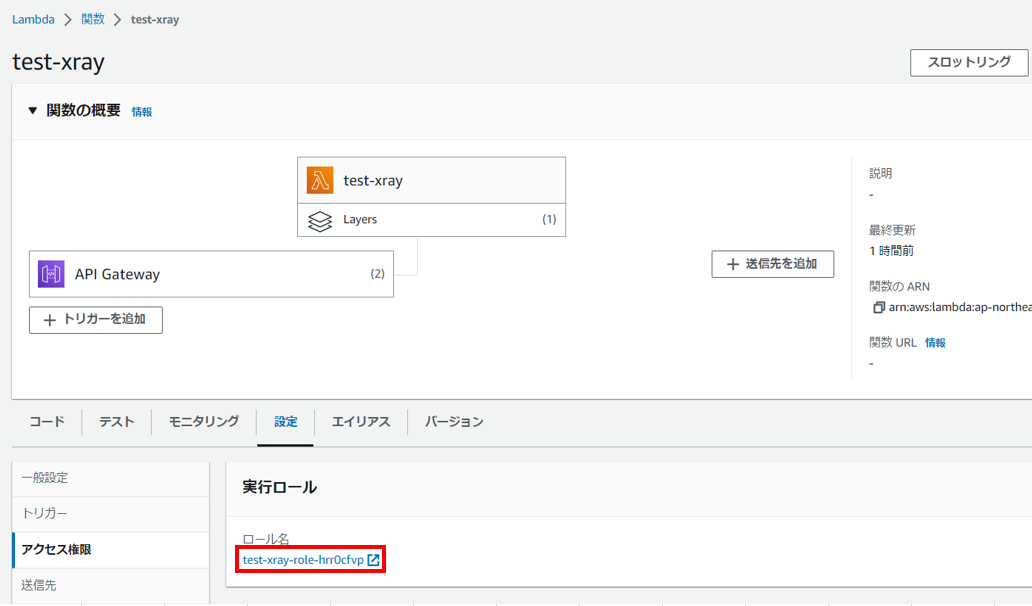The image size is (1032, 606).
Task: Open 情報 link next to 関数 URL
Action: click(x=935, y=343)
